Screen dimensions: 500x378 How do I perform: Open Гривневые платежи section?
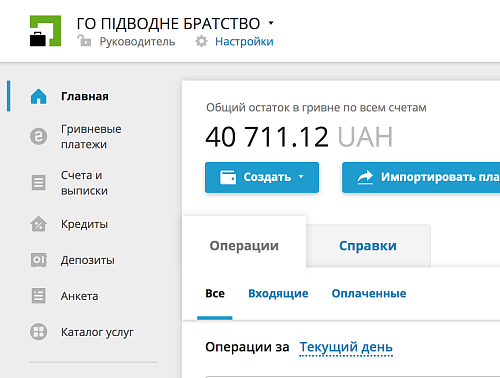point(91,137)
